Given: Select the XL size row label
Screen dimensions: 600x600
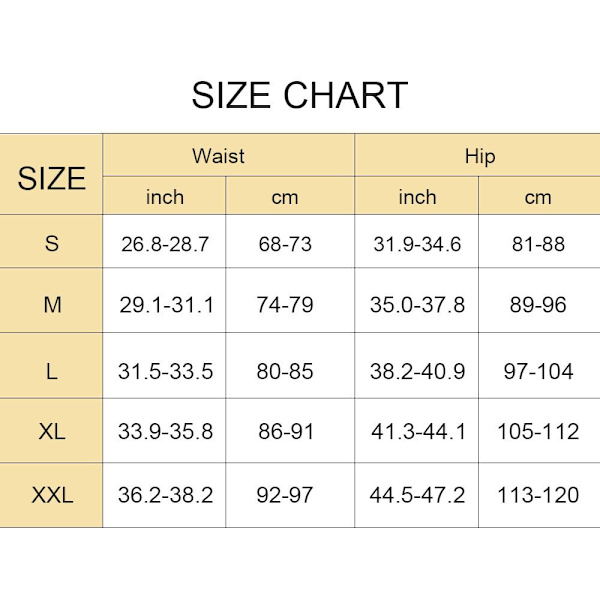Looking at the screenshot, I should [x=52, y=432].
